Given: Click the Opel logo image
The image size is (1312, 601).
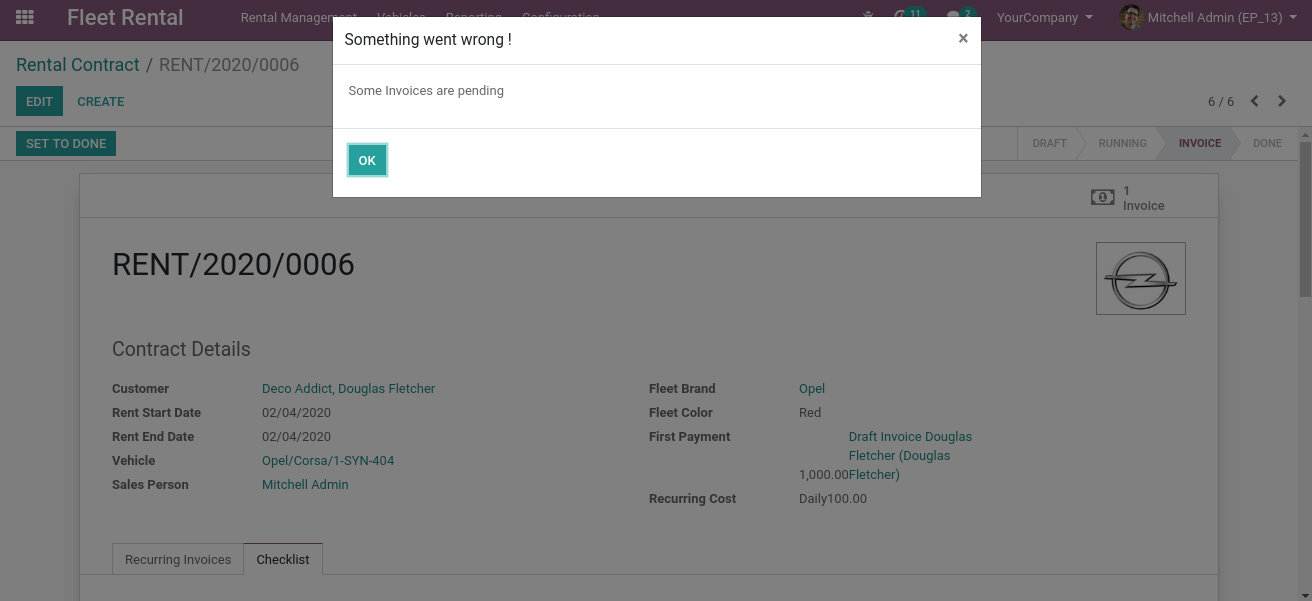Looking at the screenshot, I should point(1141,278).
